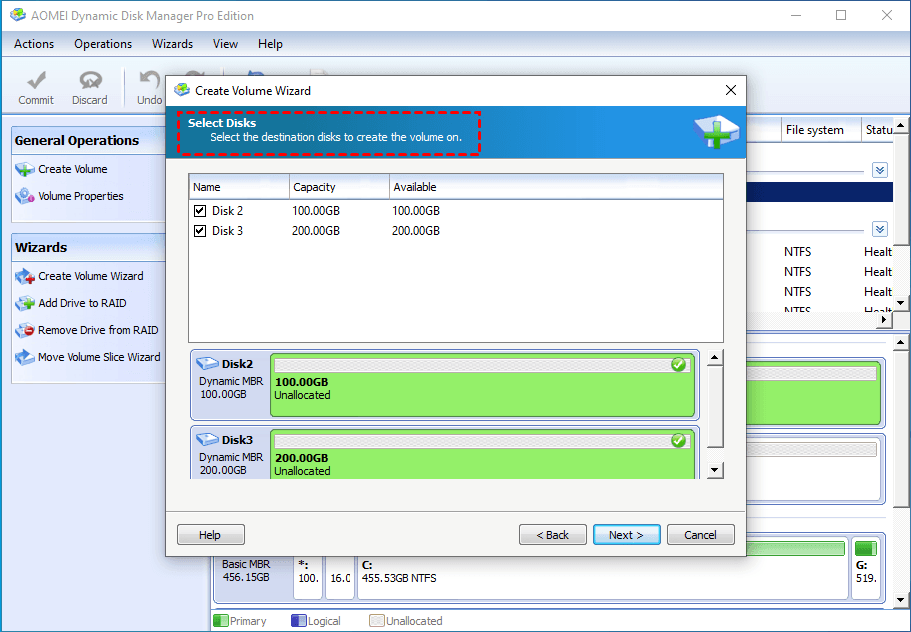Click the Move Volume Slice Wizard icon
The image size is (911, 632).
point(25,357)
